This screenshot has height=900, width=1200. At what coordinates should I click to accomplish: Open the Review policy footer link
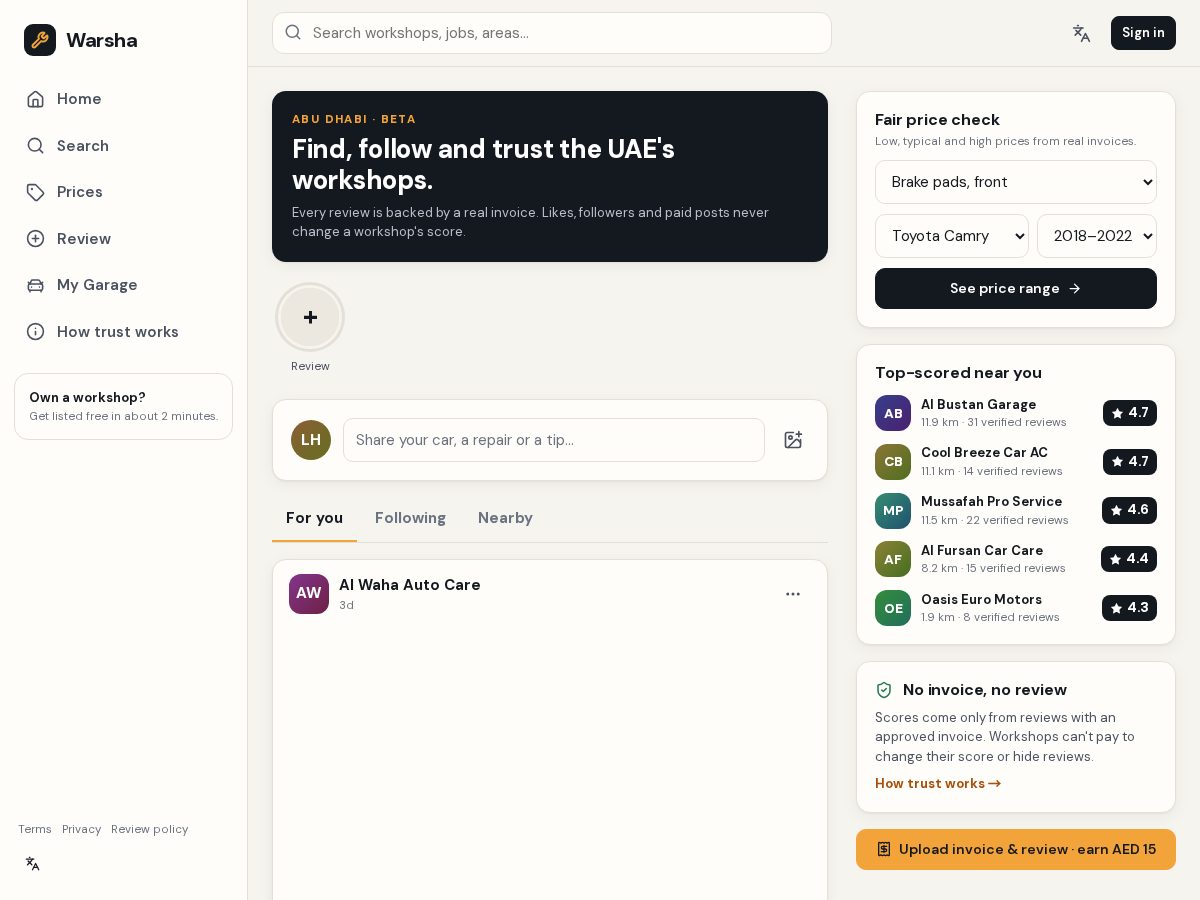click(149, 829)
